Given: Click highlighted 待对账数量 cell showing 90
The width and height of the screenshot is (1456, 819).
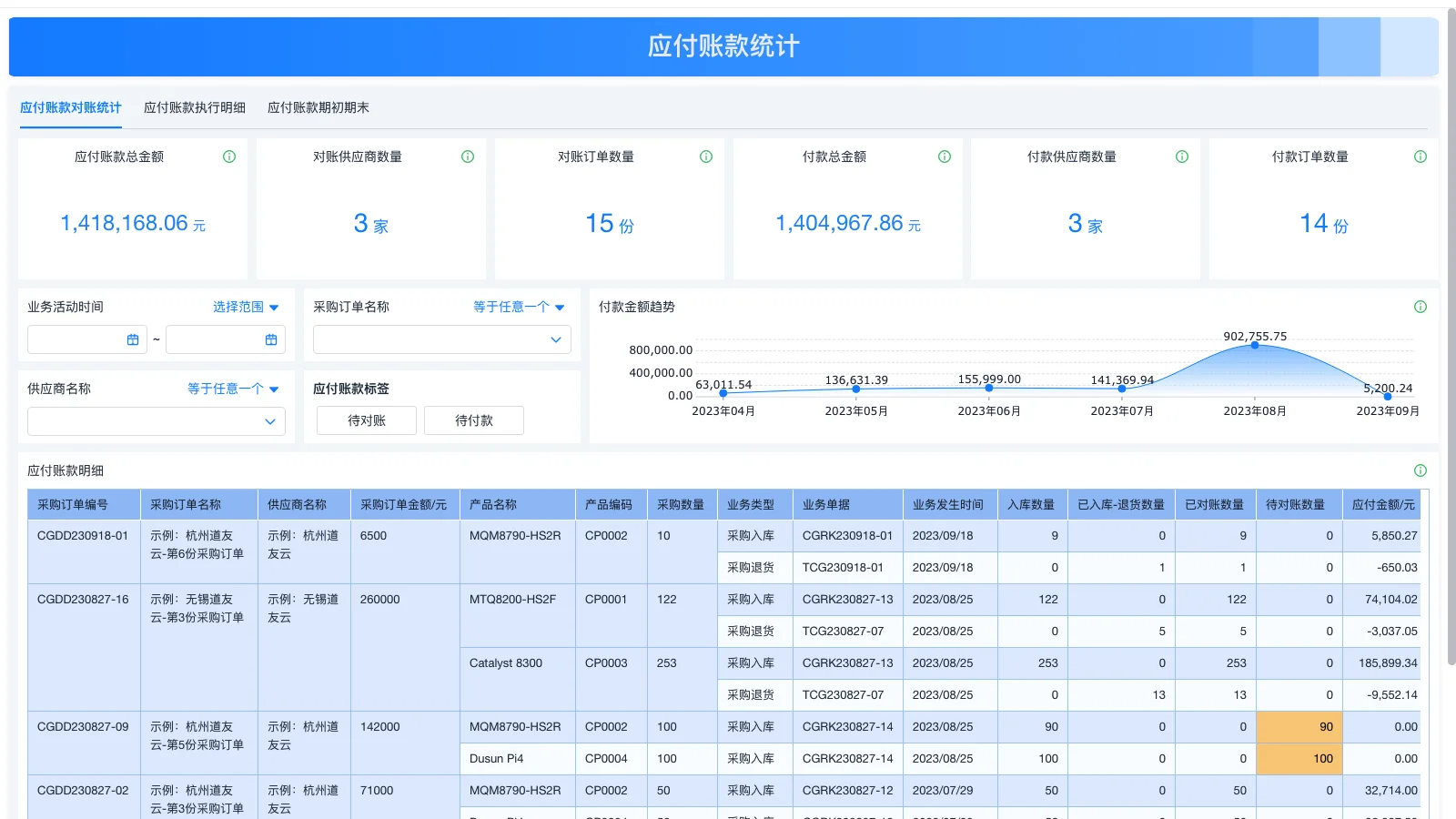Looking at the screenshot, I should coord(1299,727).
